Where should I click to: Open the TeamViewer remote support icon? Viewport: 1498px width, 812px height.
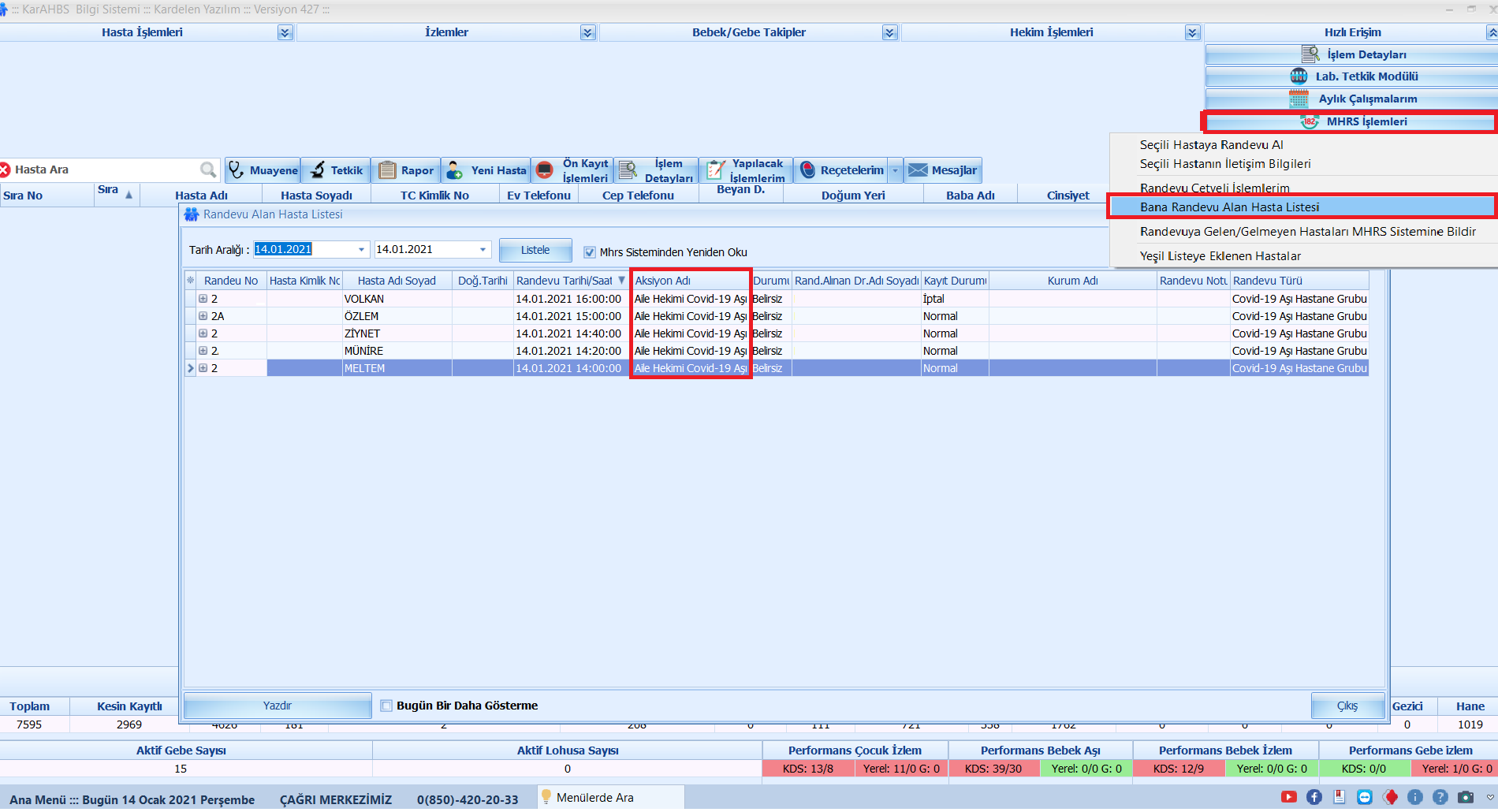click(x=1365, y=797)
